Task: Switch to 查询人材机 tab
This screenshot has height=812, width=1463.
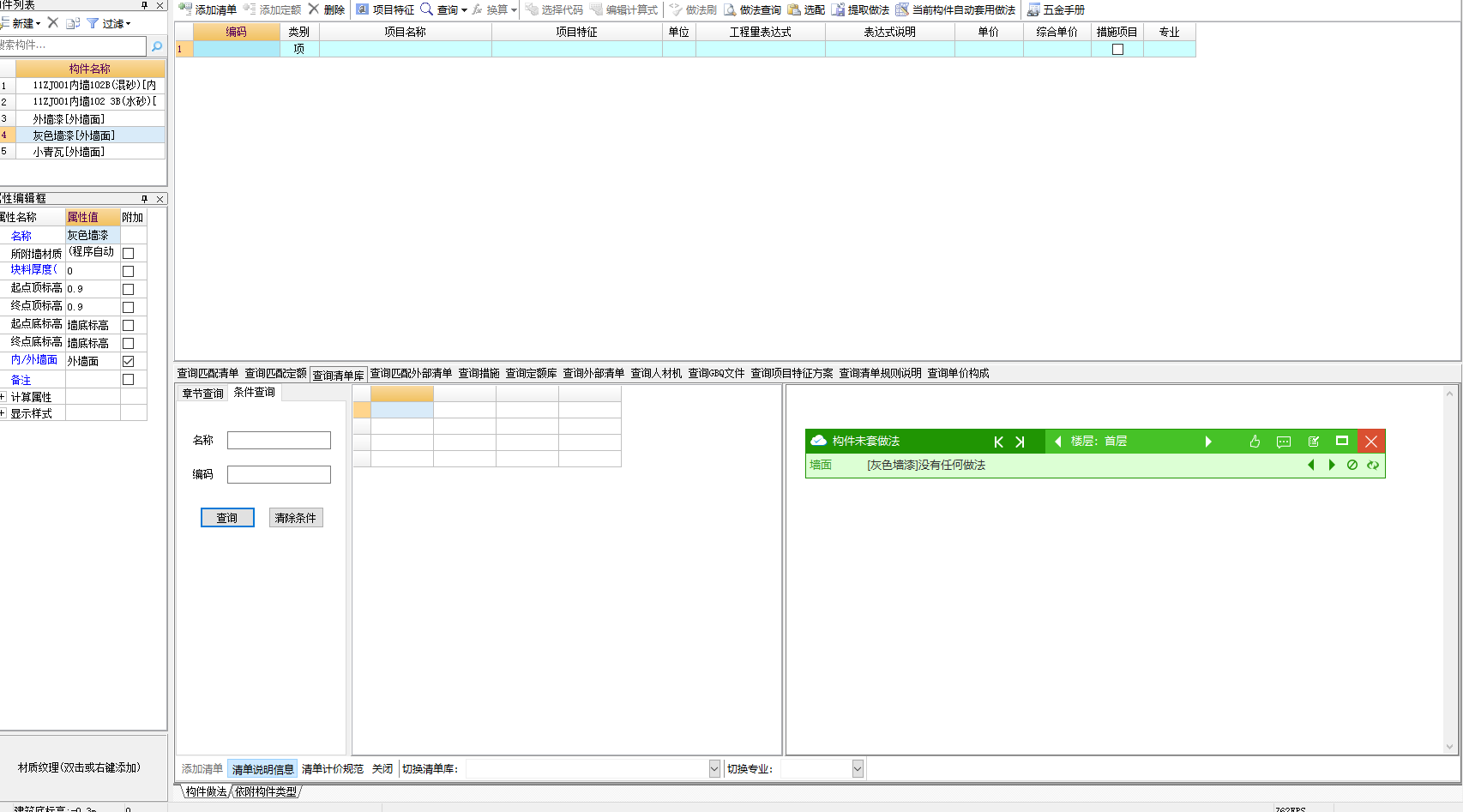Action: 656,373
